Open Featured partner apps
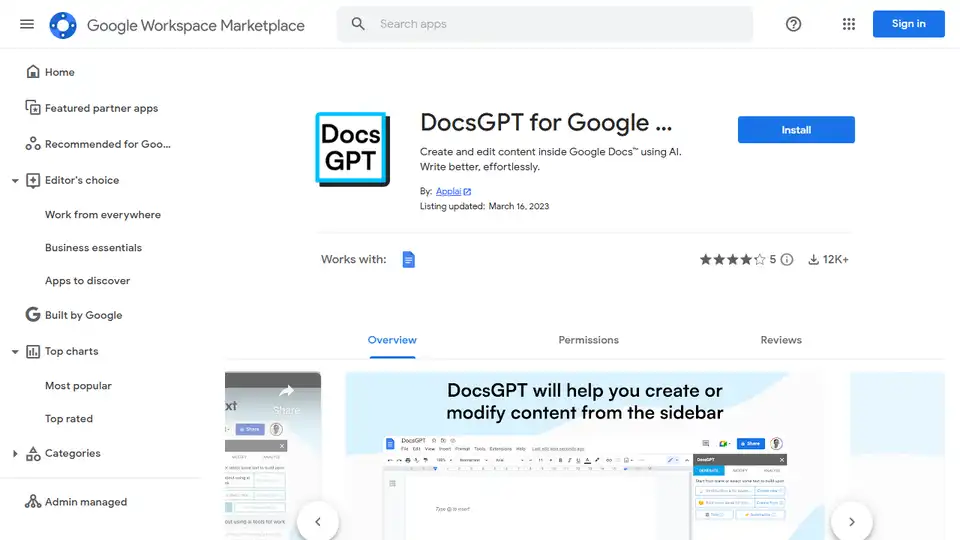Viewport: 960px width, 540px height. (101, 108)
